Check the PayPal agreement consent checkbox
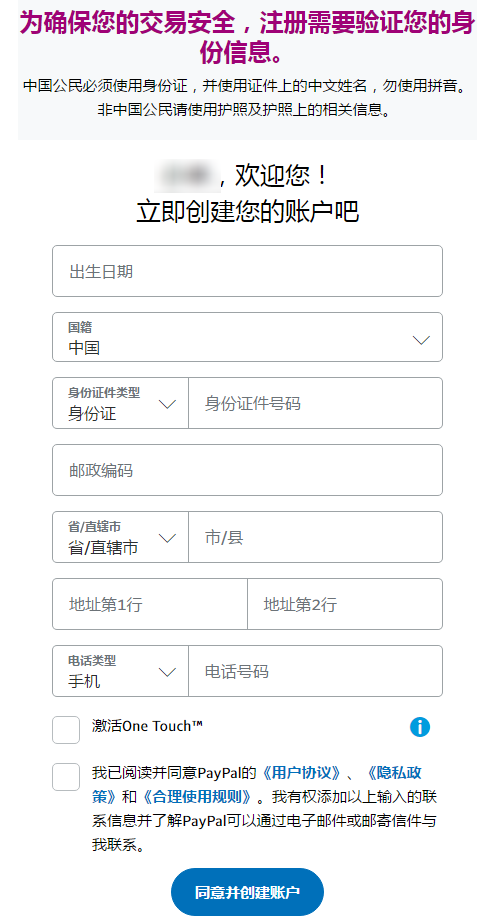Viewport: 498px width, 921px height. pyautogui.click(x=66, y=777)
